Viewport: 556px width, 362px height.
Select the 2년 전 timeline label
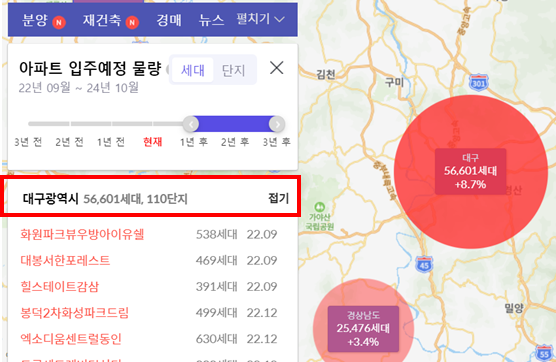coord(70,142)
